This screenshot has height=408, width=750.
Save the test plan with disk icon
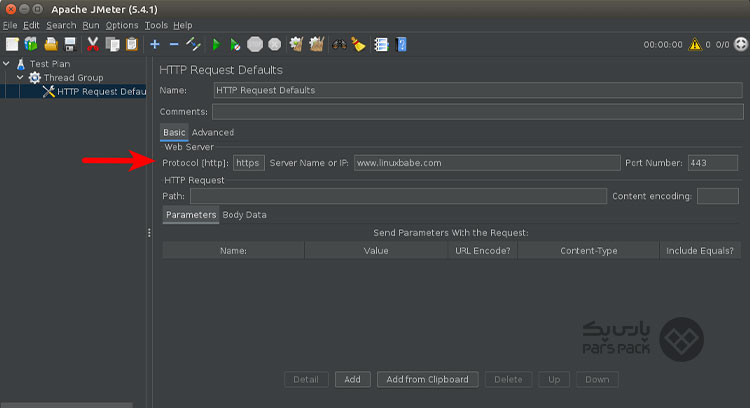coord(70,44)
